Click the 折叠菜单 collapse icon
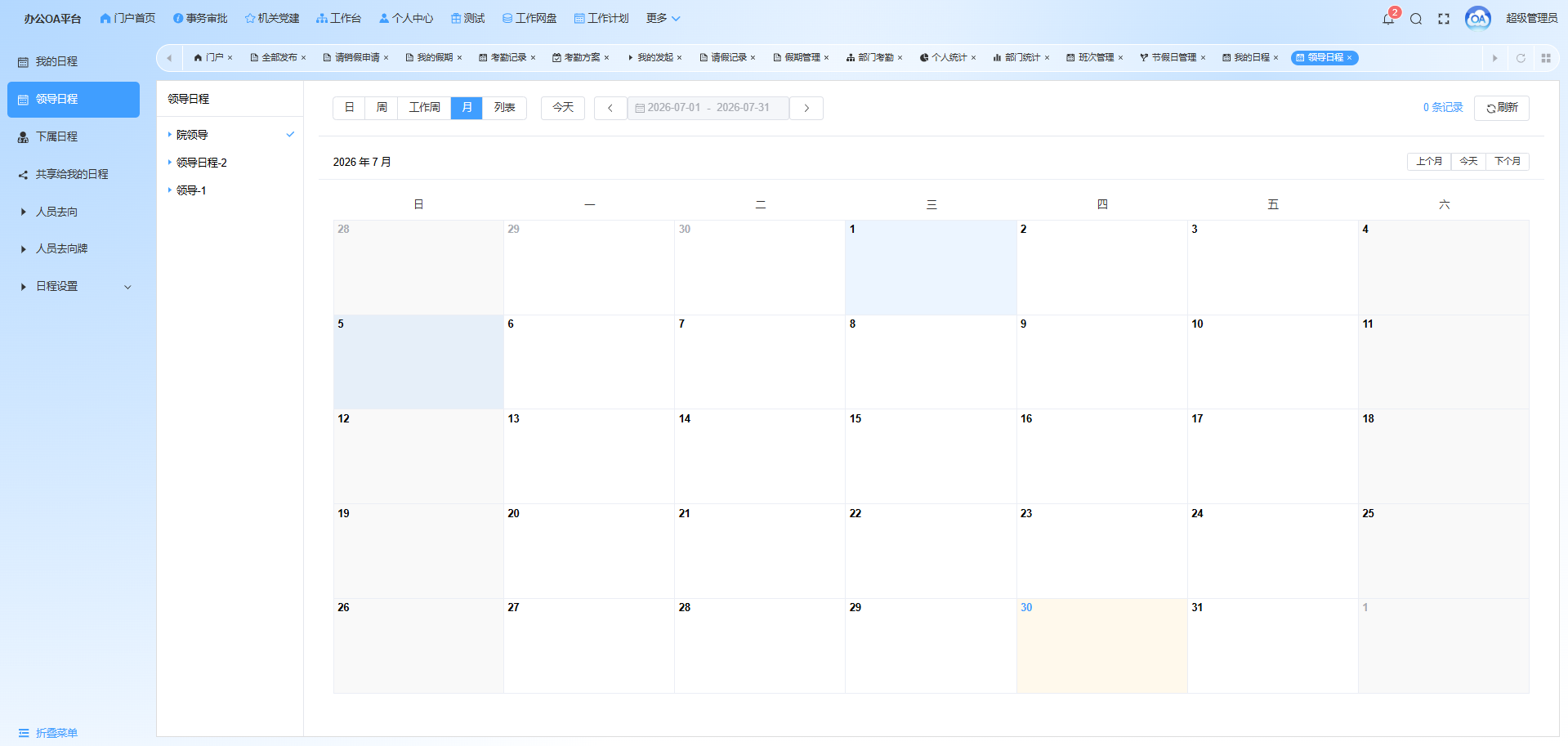The image size is (1568, 746). coord(24,733)
